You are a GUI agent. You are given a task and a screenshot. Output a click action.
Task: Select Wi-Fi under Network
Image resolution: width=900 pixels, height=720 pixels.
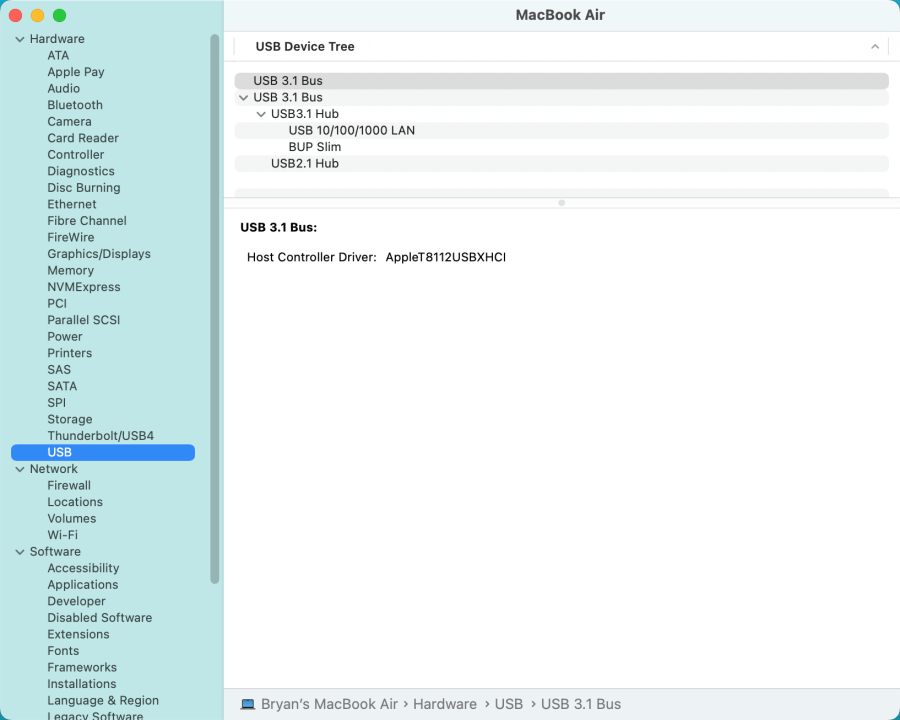pos(62,534)
